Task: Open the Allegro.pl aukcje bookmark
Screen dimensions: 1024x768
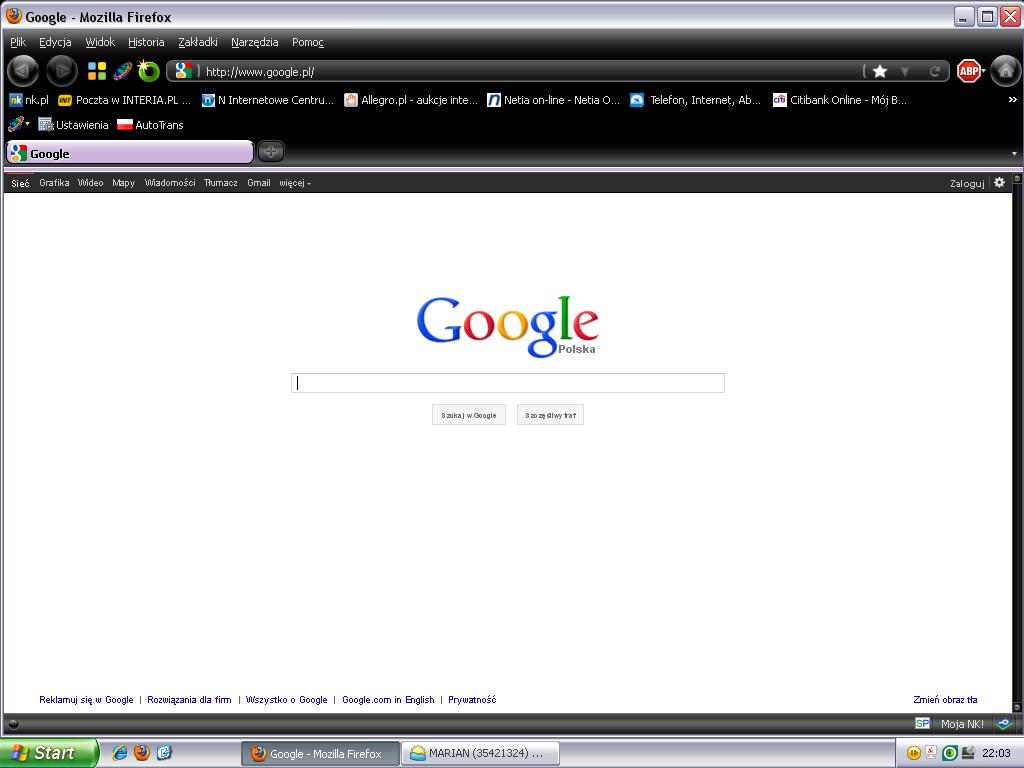Action: tap(411, 100)
